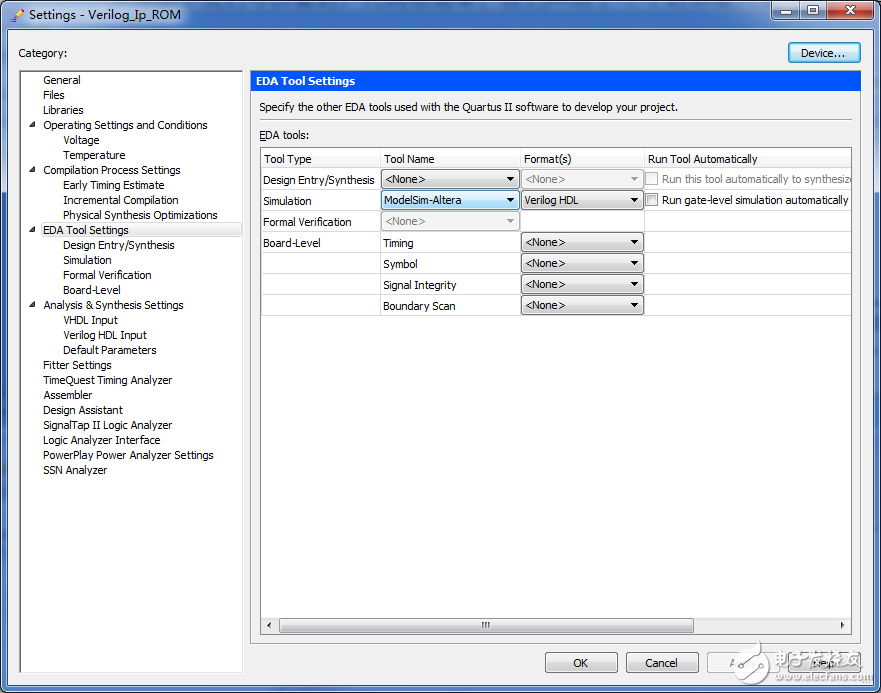
Task: Collapse Operating Settings and Conditions node
Action: point(32,125)
